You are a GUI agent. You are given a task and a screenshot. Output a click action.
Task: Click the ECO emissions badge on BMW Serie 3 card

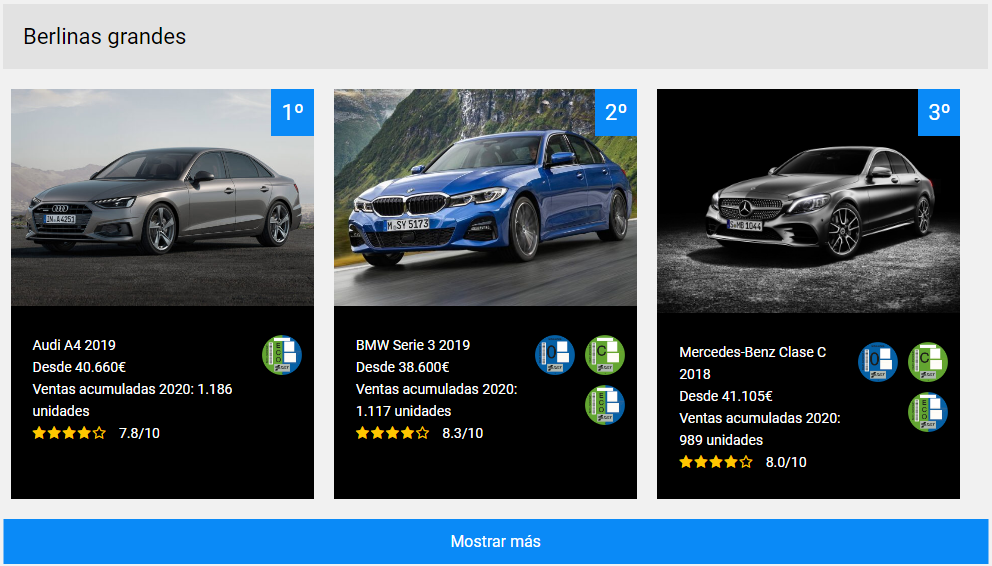(605, 405)
